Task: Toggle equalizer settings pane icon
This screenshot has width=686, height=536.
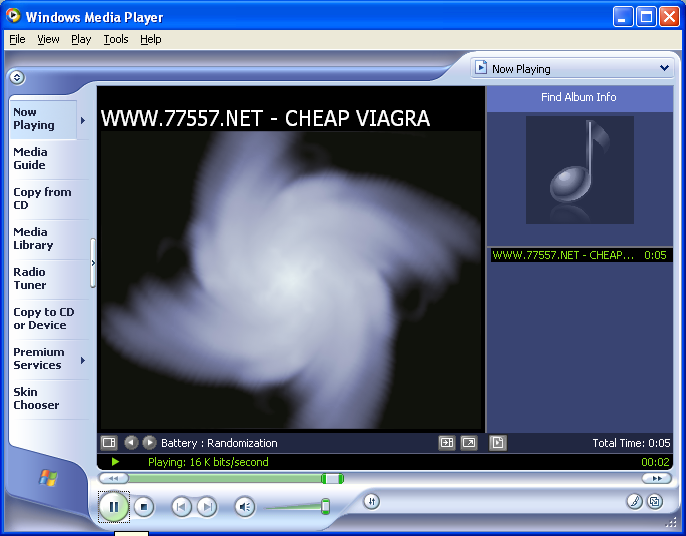Action: coord(446,443)
